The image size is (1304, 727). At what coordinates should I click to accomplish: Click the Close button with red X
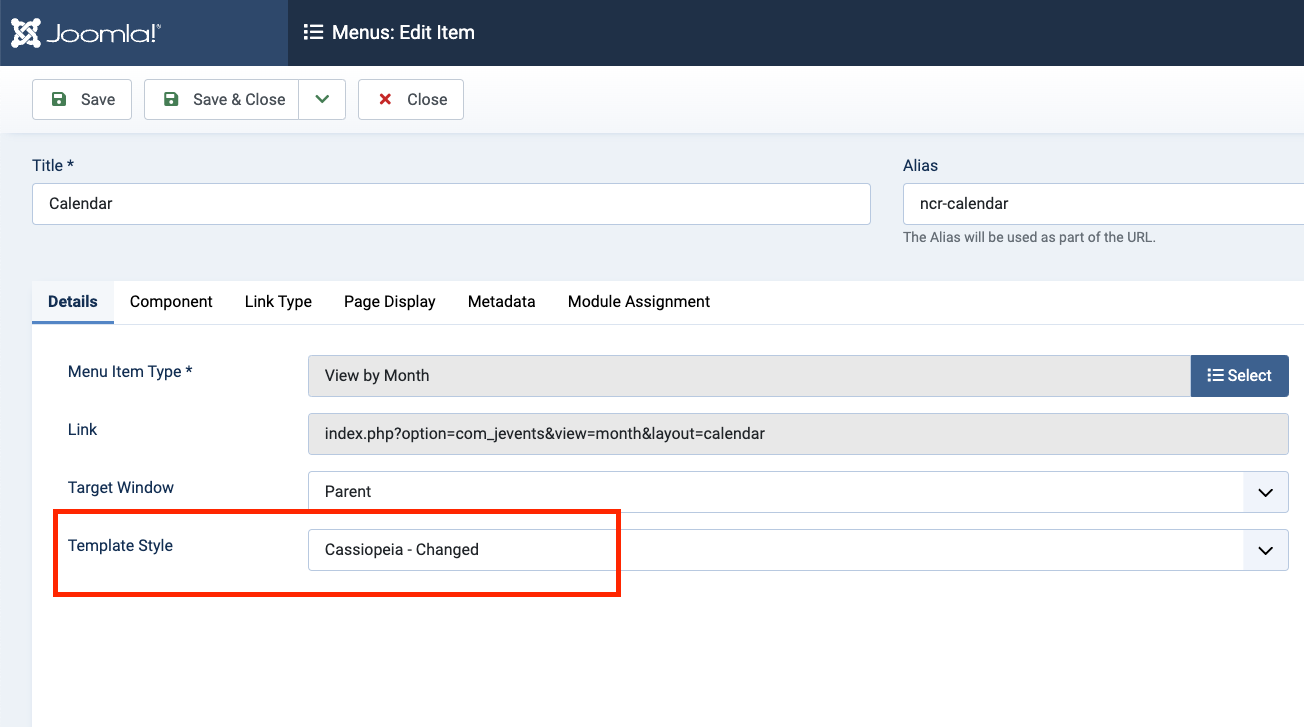tap(411, 99)
